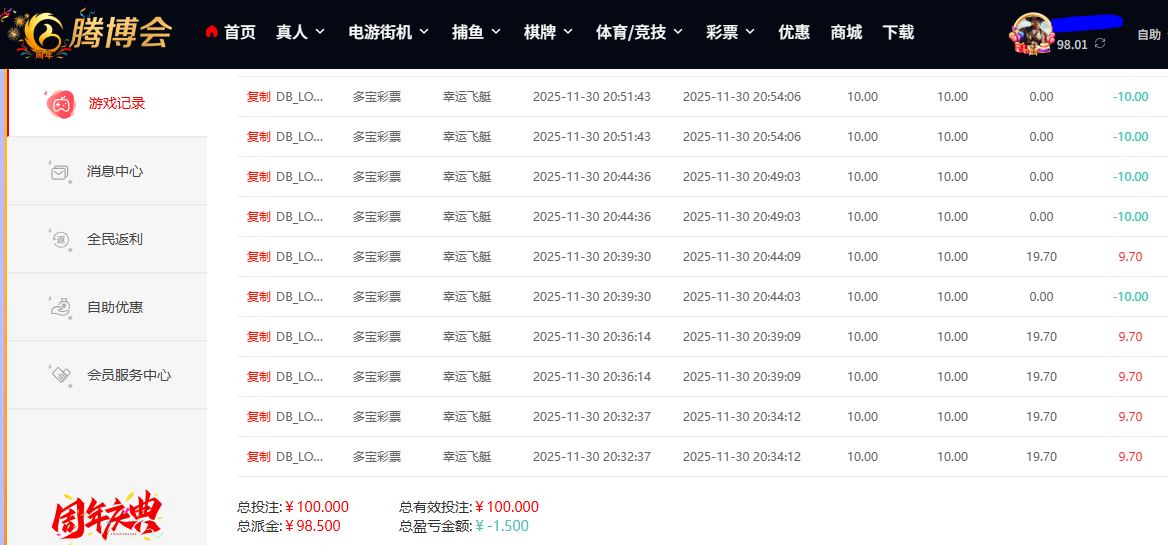The width and height of the screenshot is (1168, 545).
Task: Click 下载 in the top navigation
Action: tap(898, 32)
